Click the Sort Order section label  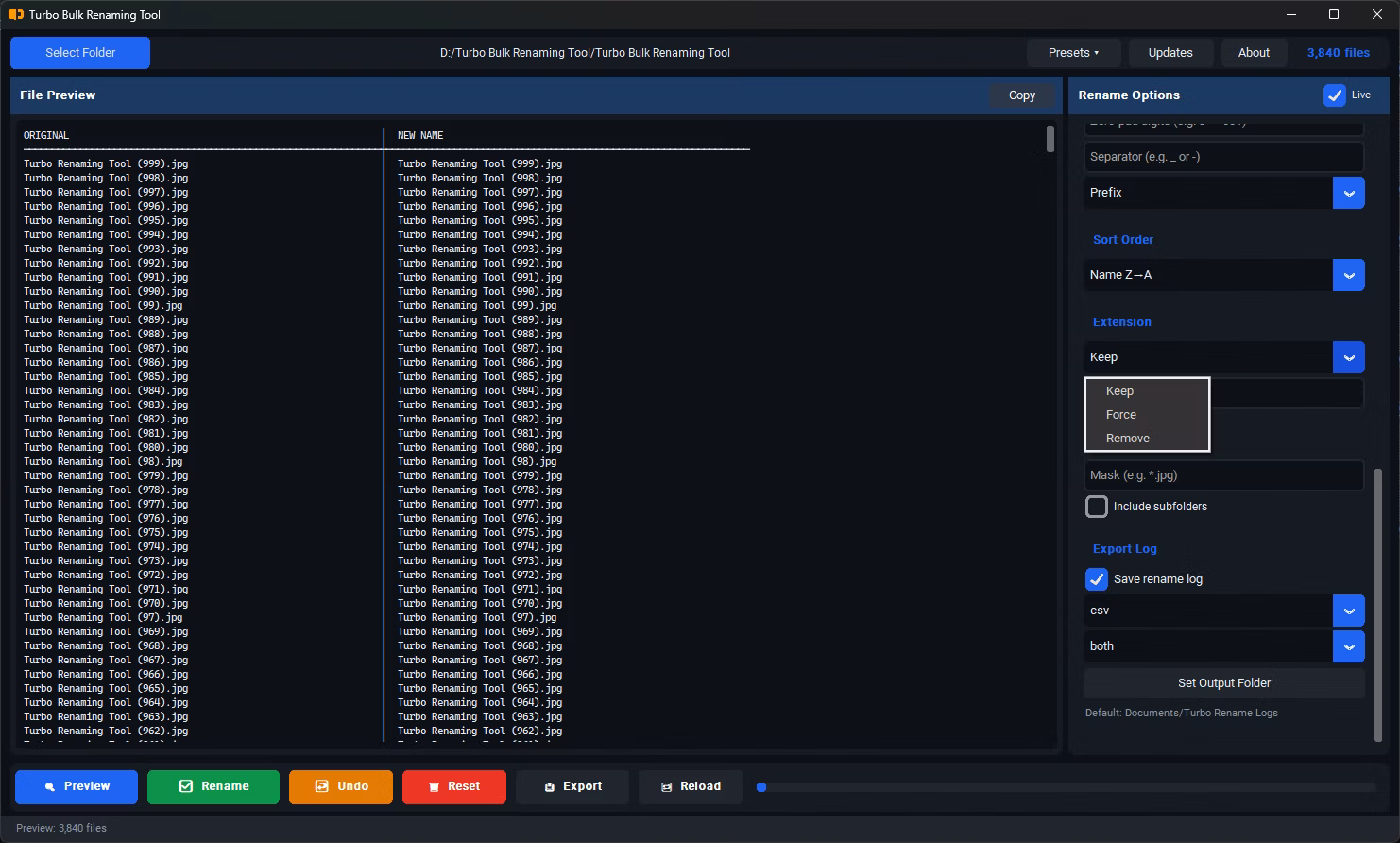tap(1122, 240)
